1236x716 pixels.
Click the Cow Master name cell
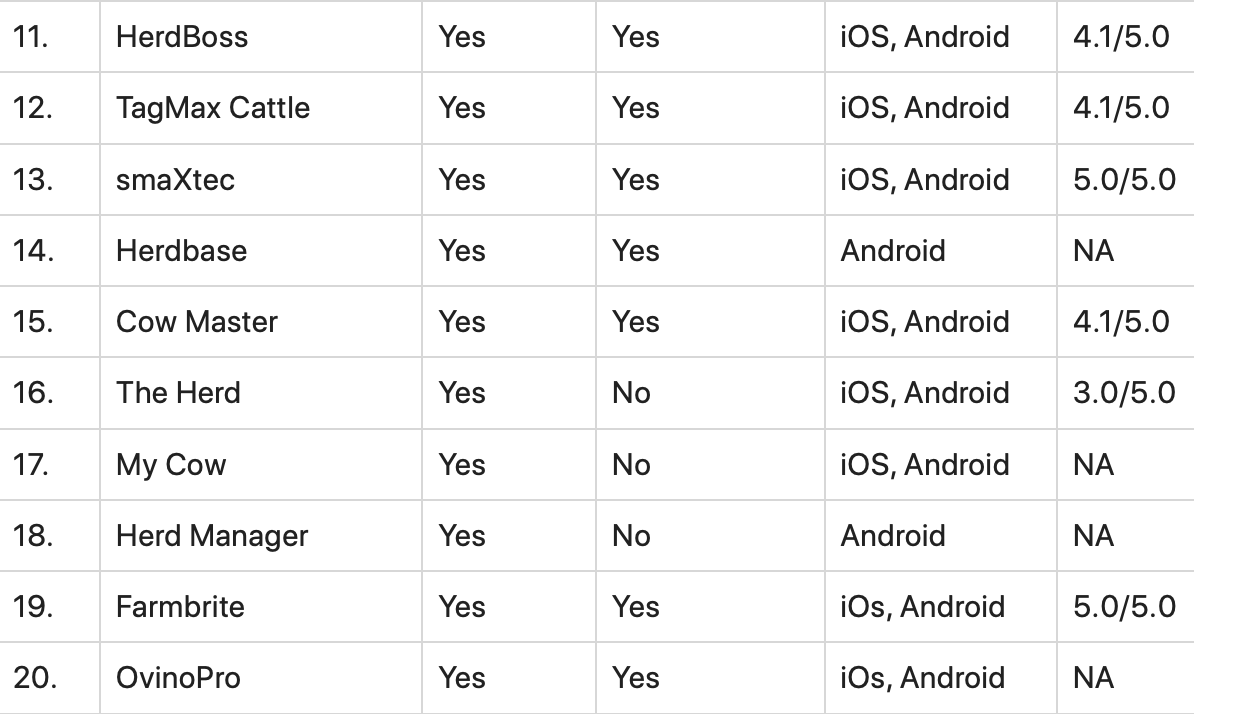[x=197, y=322]
